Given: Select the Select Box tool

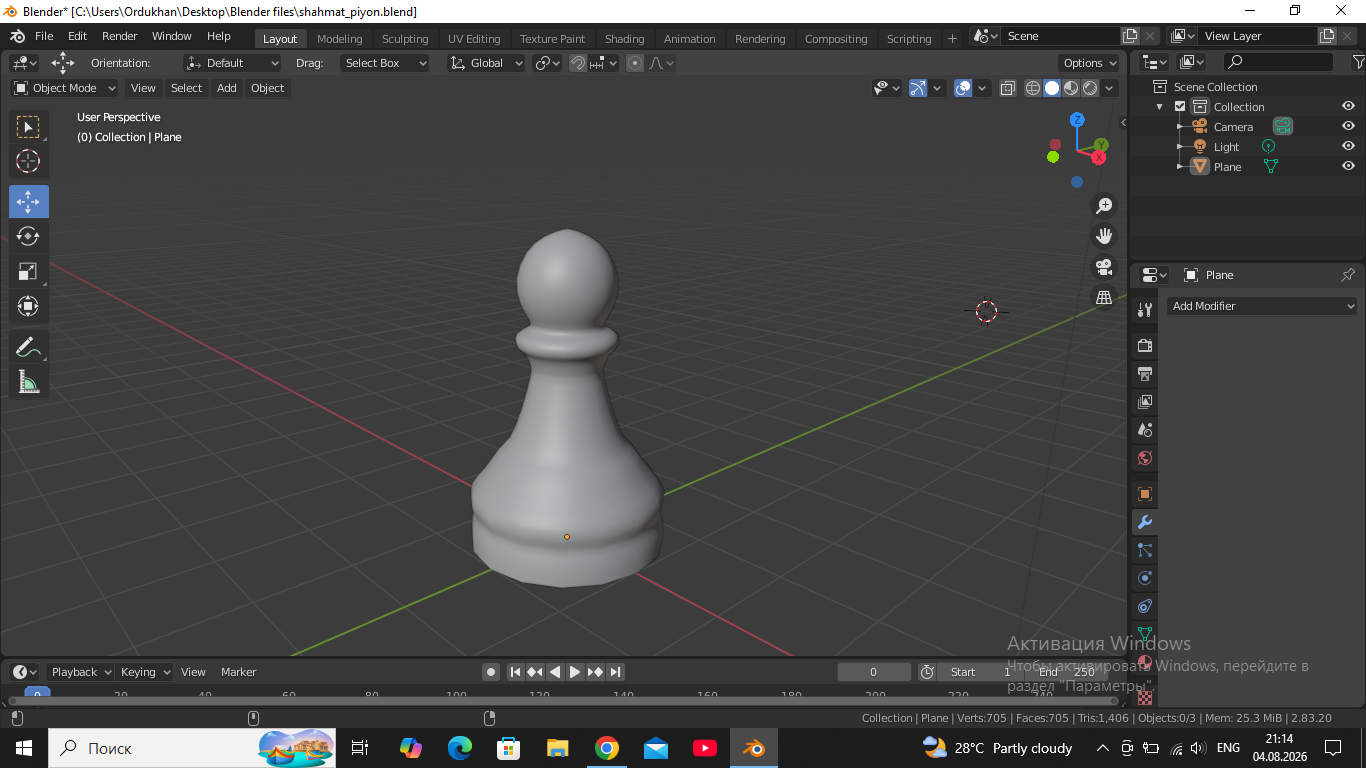Looking at the screenshot, I should [29, 127].
